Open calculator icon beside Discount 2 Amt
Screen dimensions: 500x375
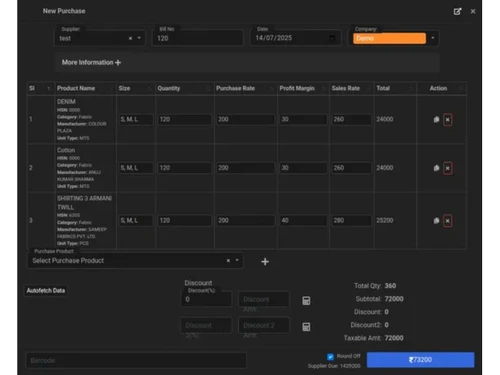pos(306,327)
